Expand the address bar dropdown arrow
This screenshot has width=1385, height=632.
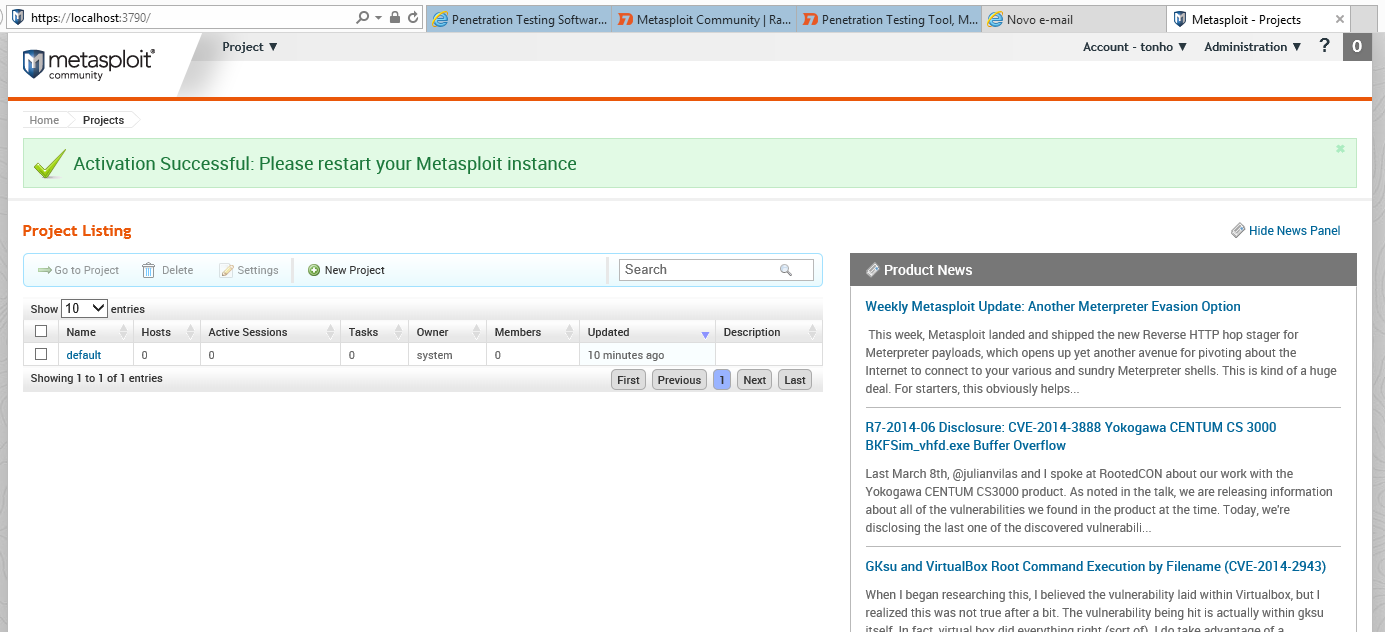pyautogui.click(x=377, y=18)
